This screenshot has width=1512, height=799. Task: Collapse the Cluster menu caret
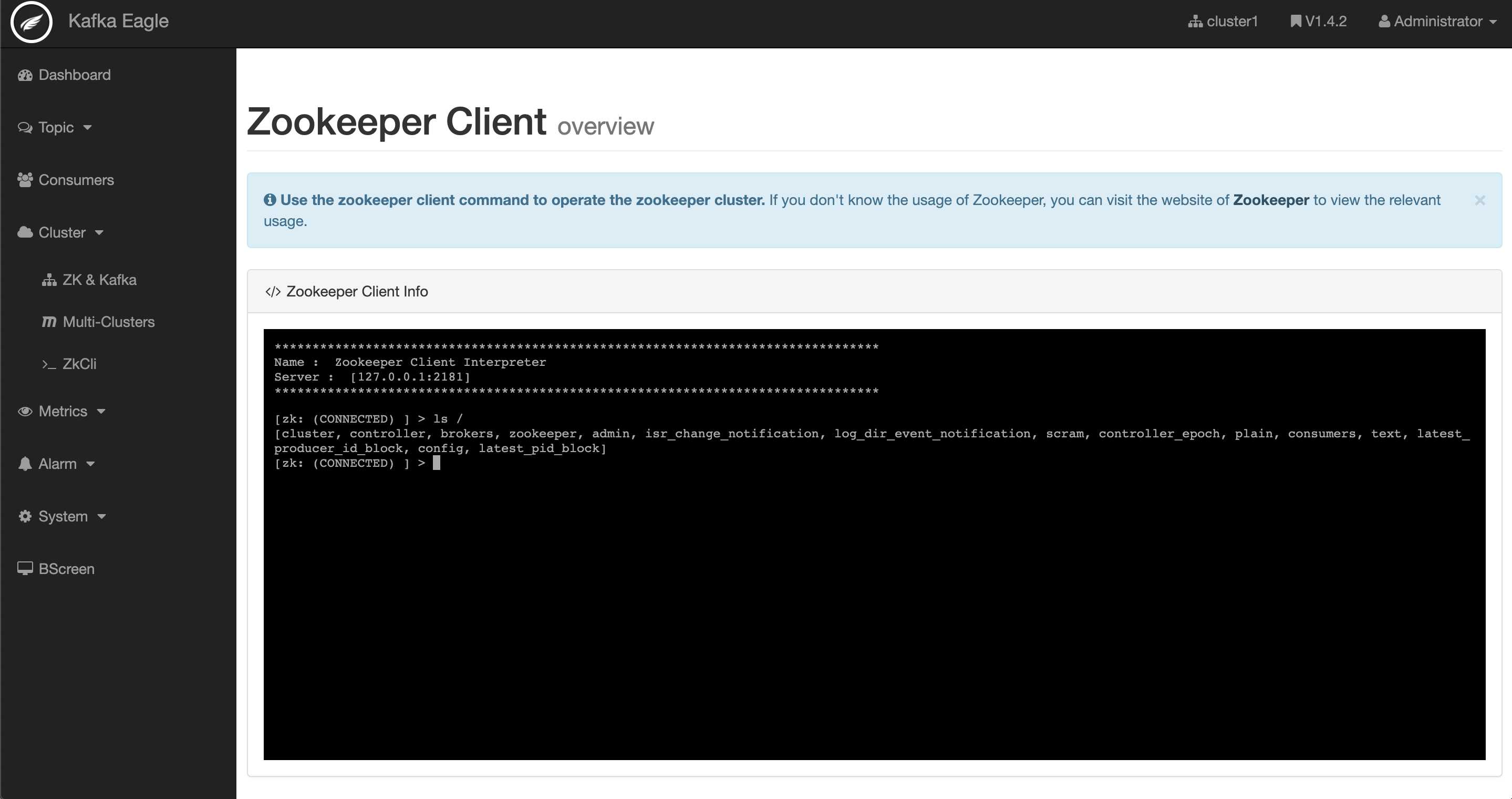point(99,233)
